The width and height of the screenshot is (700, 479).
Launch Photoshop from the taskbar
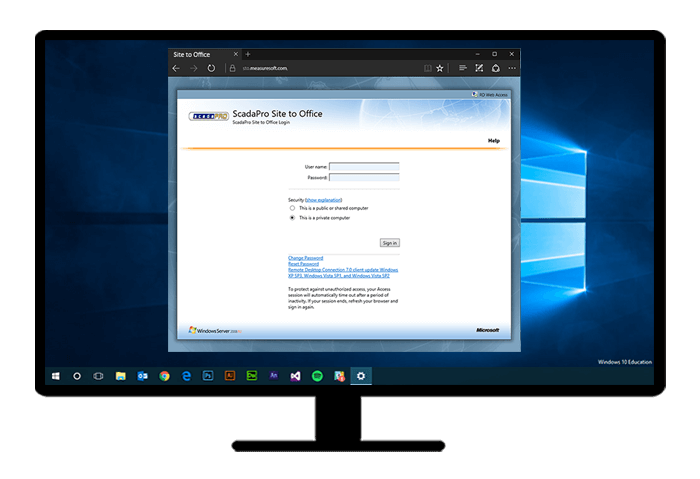pos(208,376)
